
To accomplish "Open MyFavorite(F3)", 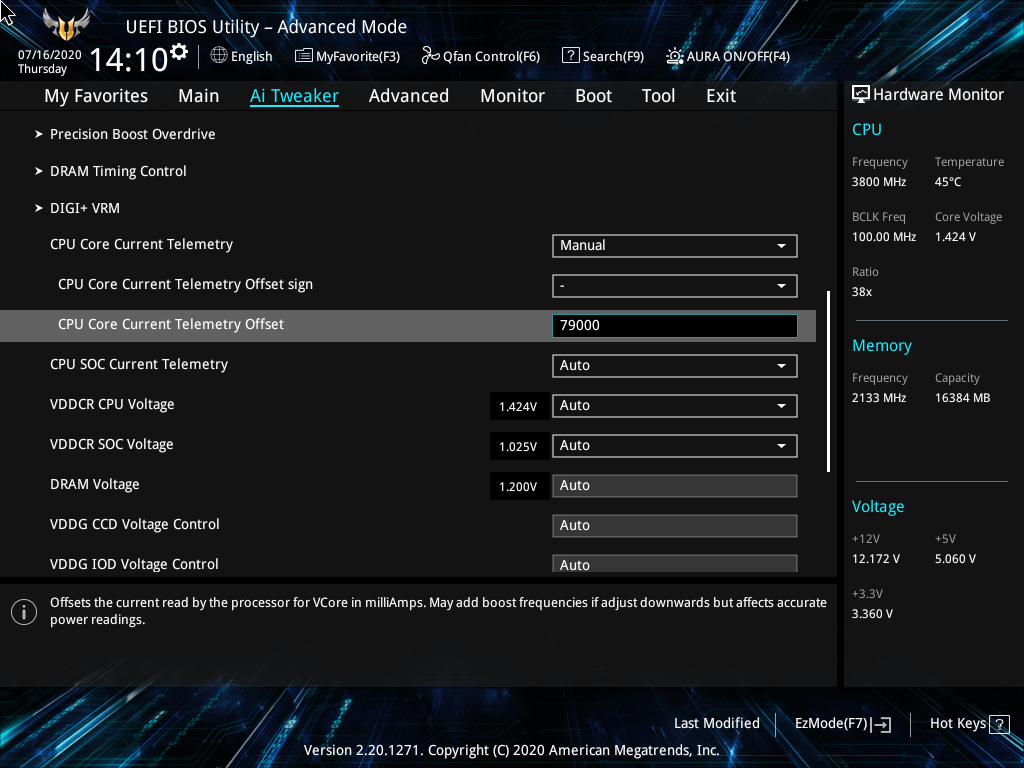I will click(x=347, y=56).
